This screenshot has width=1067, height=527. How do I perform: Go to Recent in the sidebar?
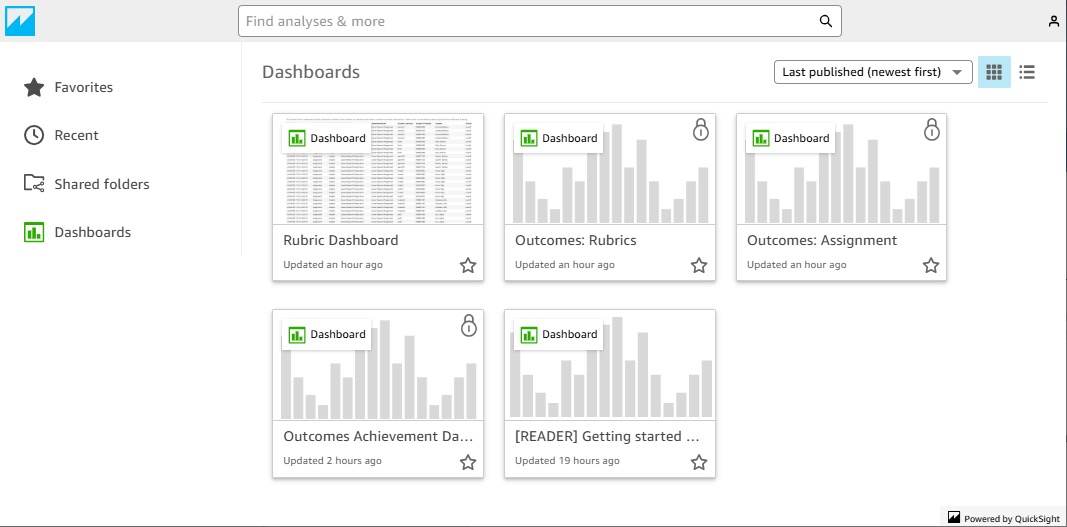pos(76,136)
